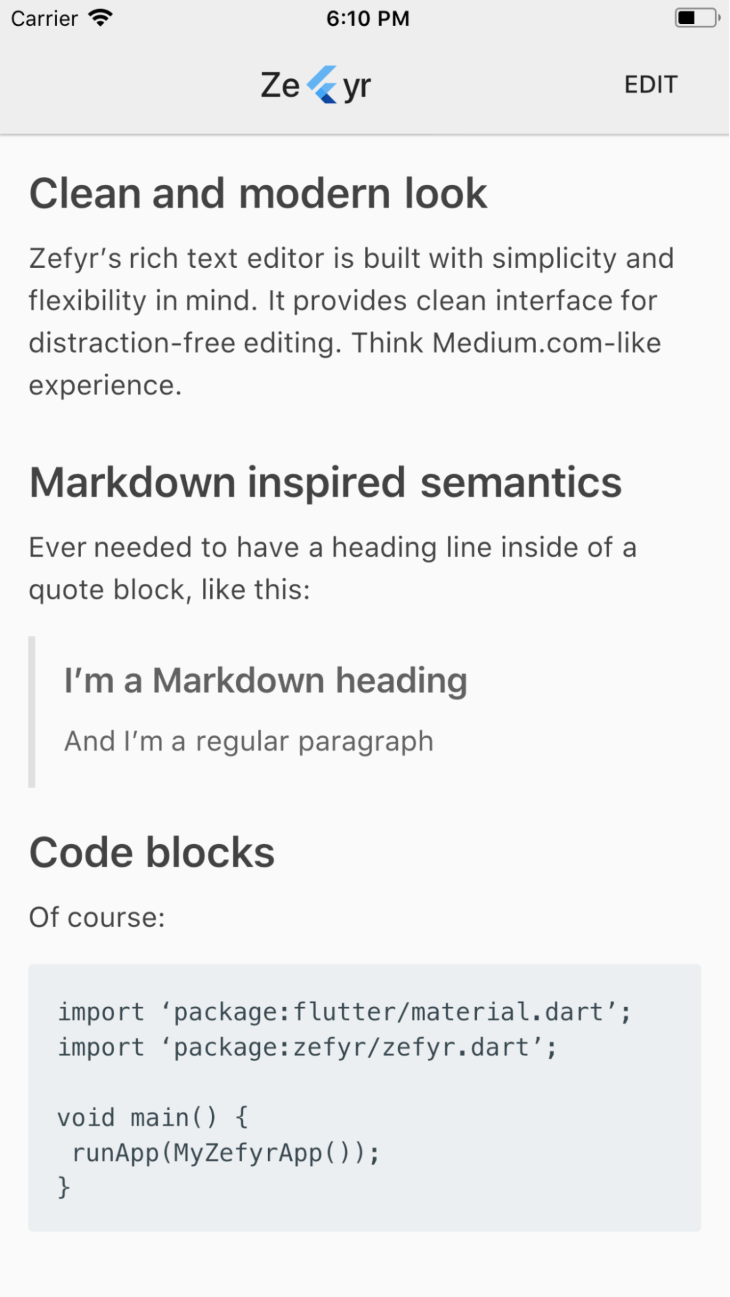Place cursor in "Clean and modern look" heading
Screen dimensions: 730x1297
[258, 194]
